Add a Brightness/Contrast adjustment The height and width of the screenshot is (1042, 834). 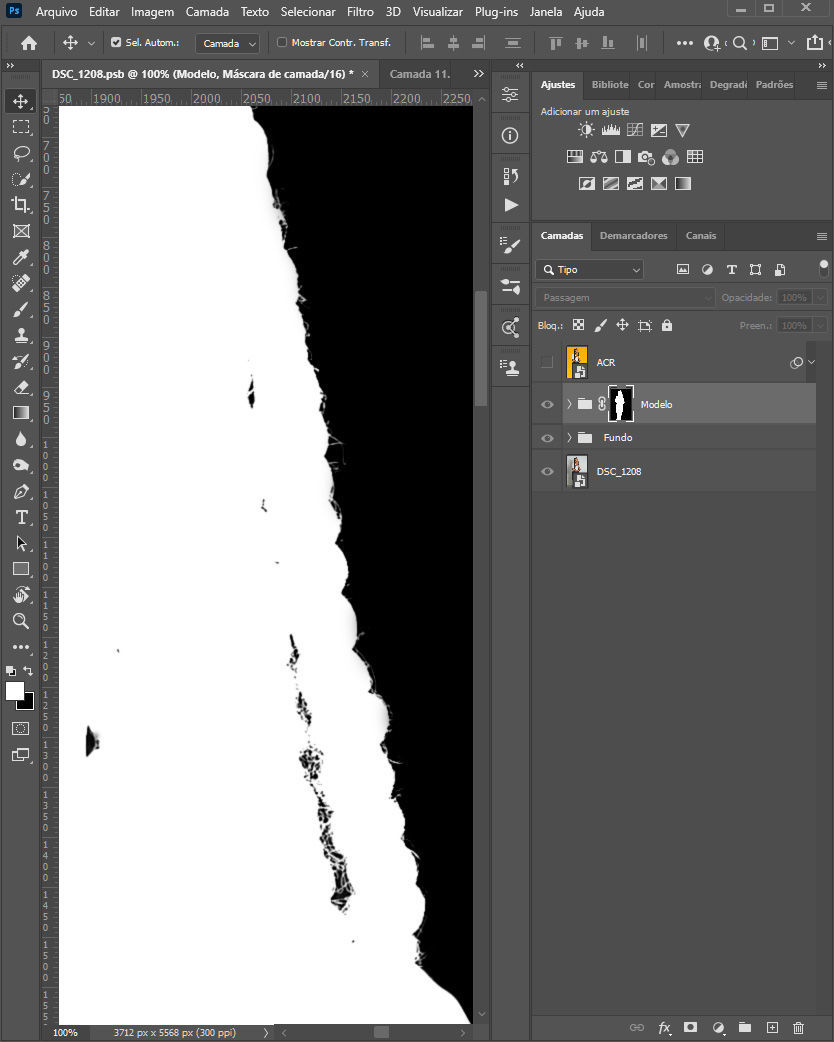pos(586,130)
